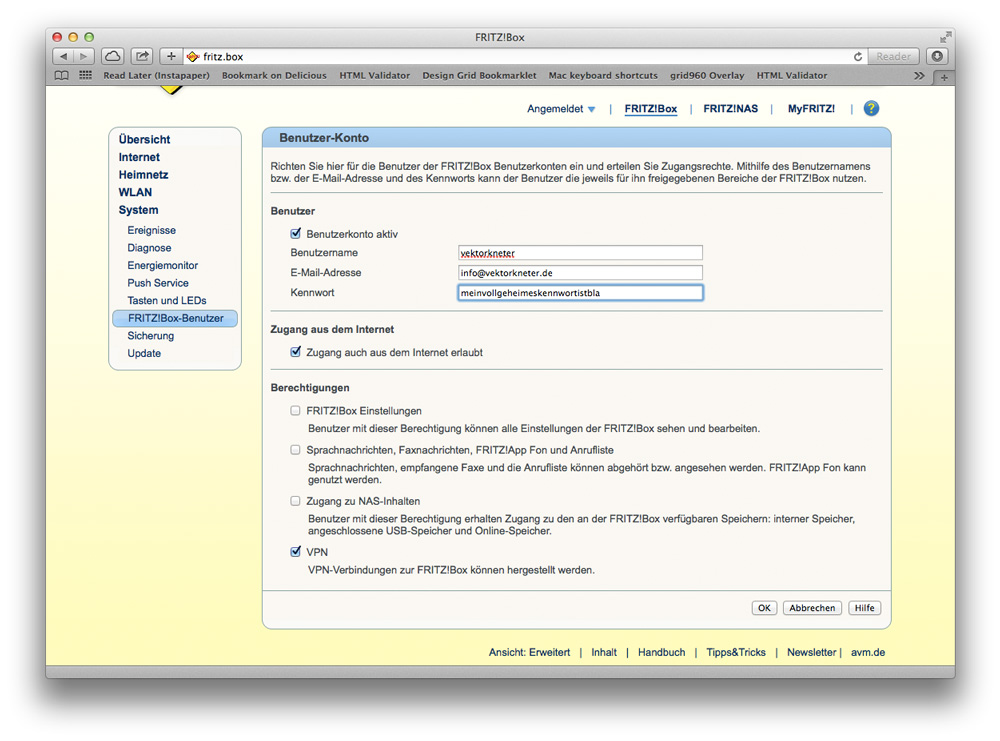Click the FRITZ!Box favicon in address bar
Image resolution: width=1000 pixels, height=741 pixels.
[x=193, y=57]
